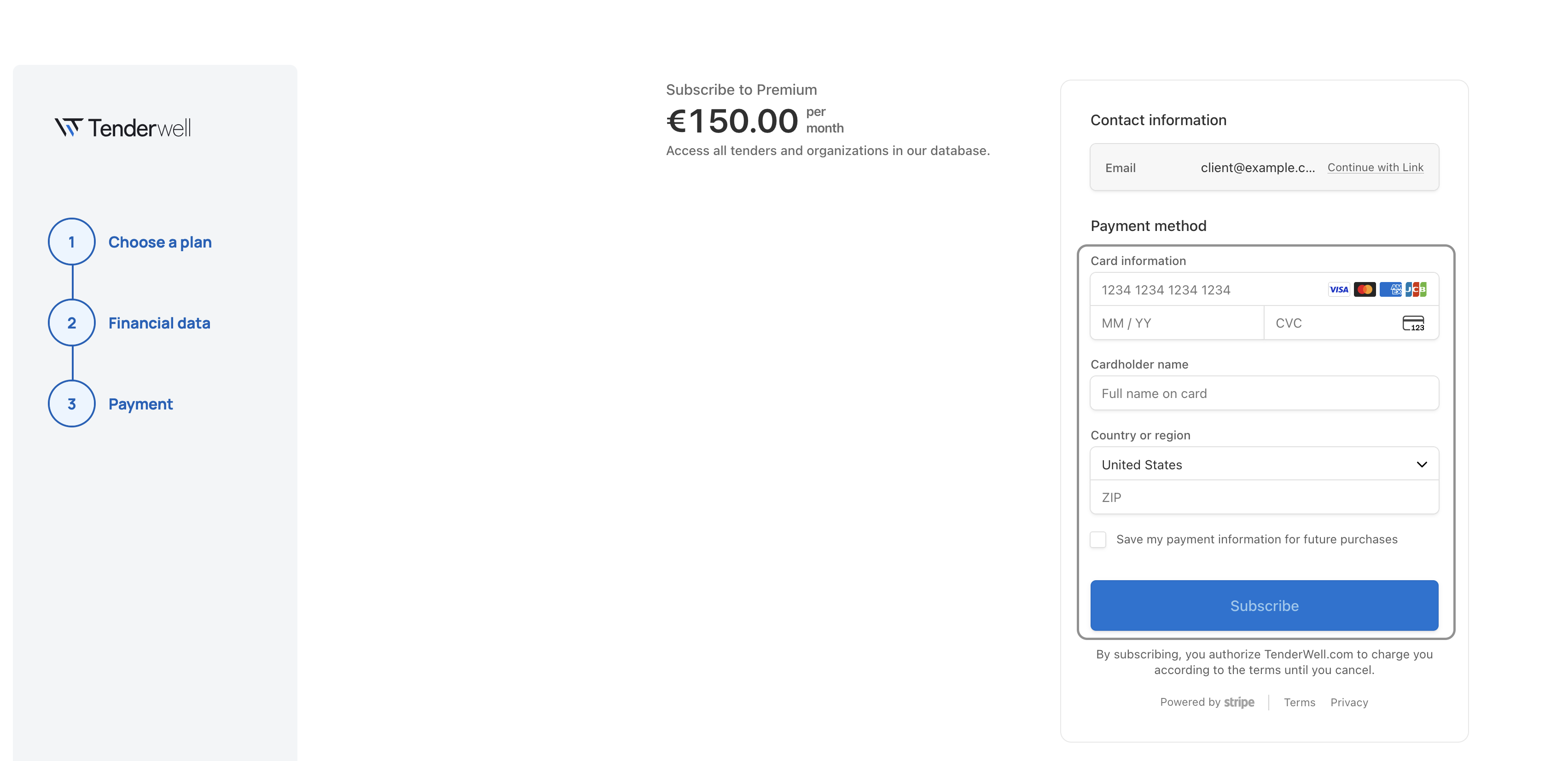1568x761 pixels.
Task: Click the Full name on card field
Action: pyautogui.click(x=1264, y=393)
